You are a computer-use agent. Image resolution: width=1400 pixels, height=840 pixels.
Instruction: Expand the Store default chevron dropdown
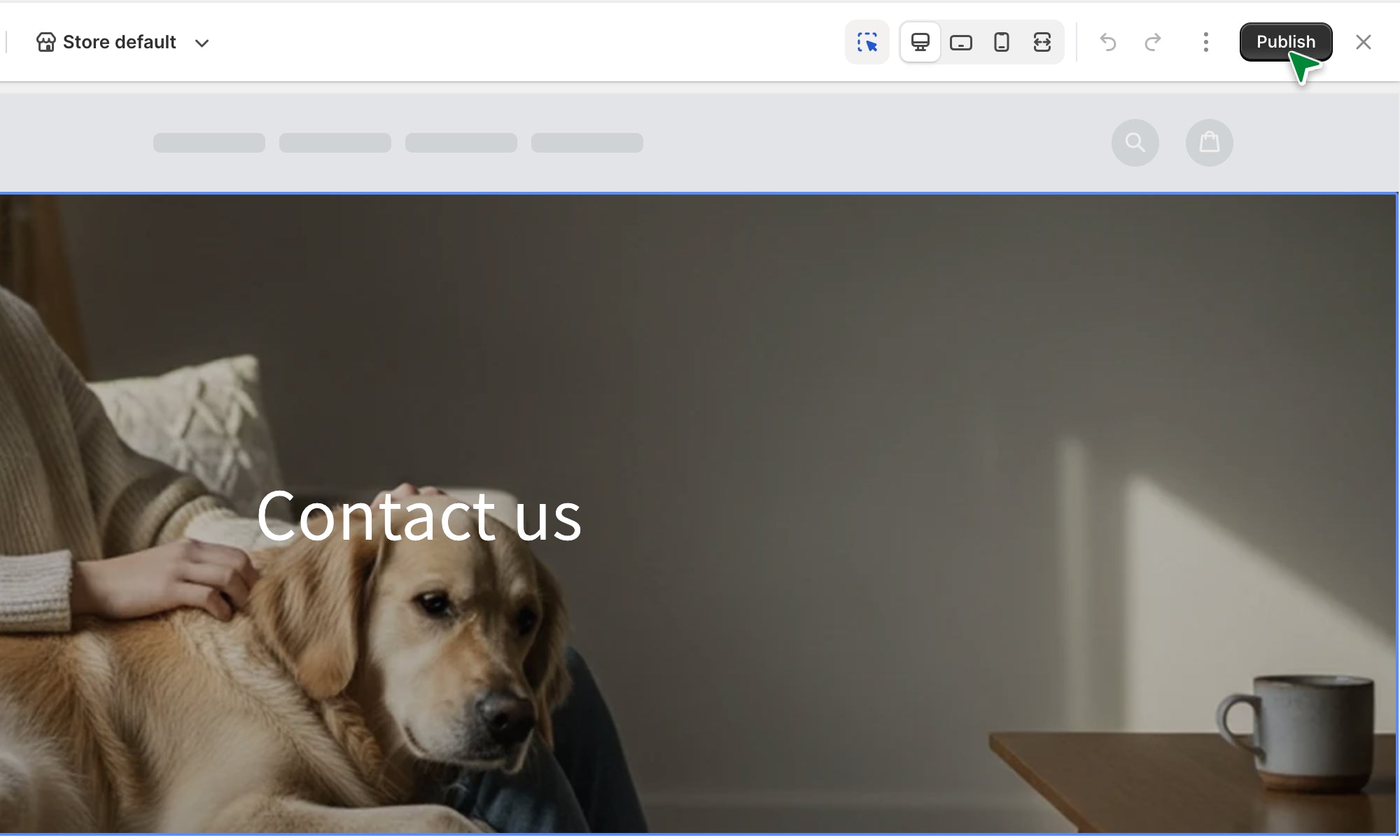202,43
